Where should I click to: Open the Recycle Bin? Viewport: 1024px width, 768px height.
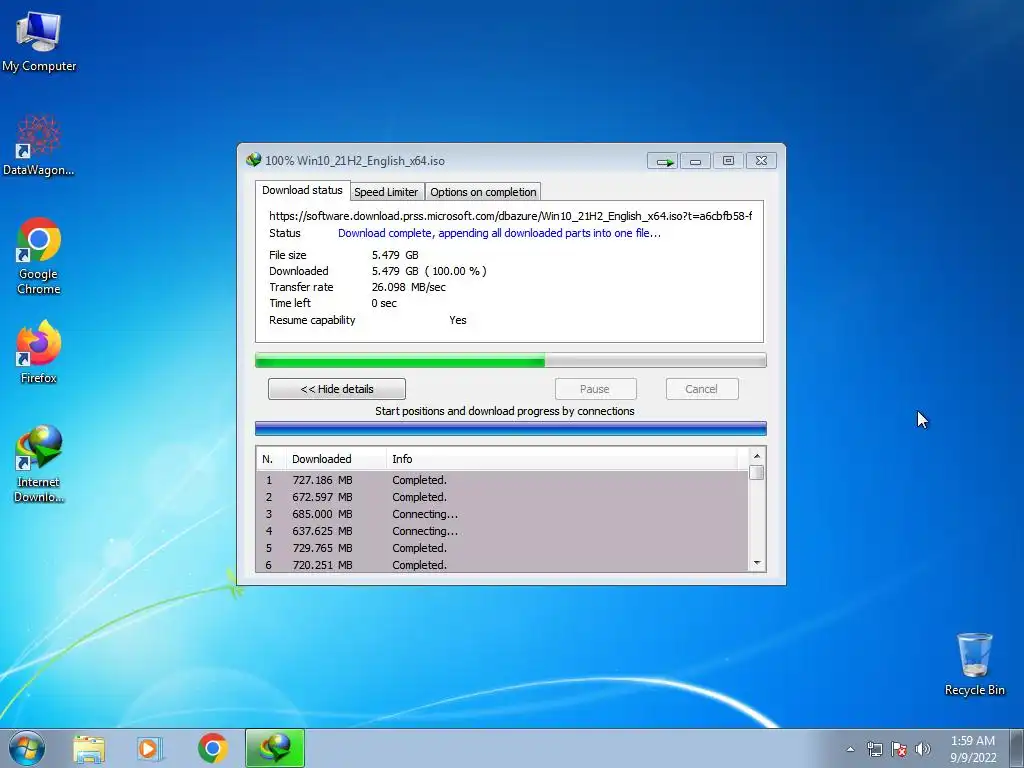pos(974,664)
